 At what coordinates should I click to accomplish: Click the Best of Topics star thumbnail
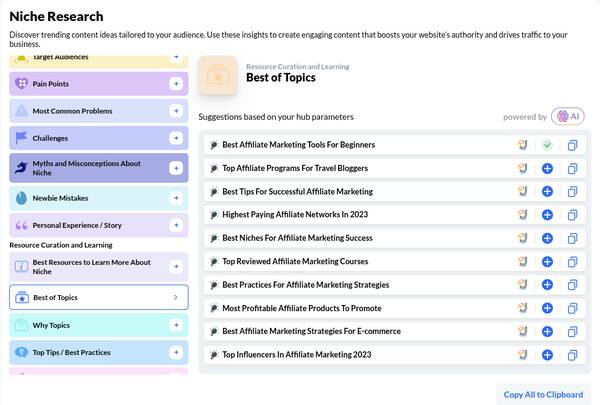coord(218,74)
